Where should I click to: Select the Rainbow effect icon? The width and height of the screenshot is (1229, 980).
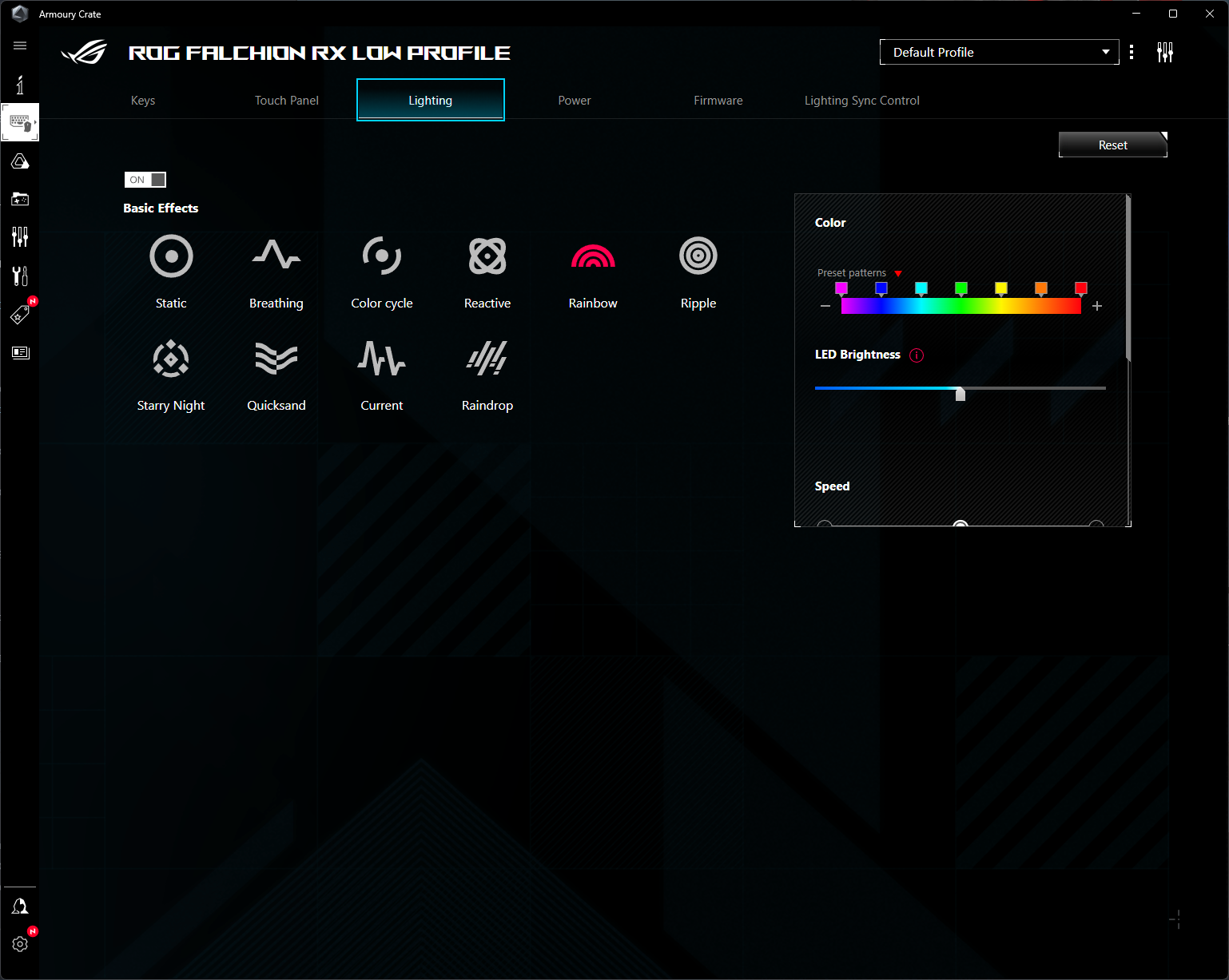tap(593, 257)
